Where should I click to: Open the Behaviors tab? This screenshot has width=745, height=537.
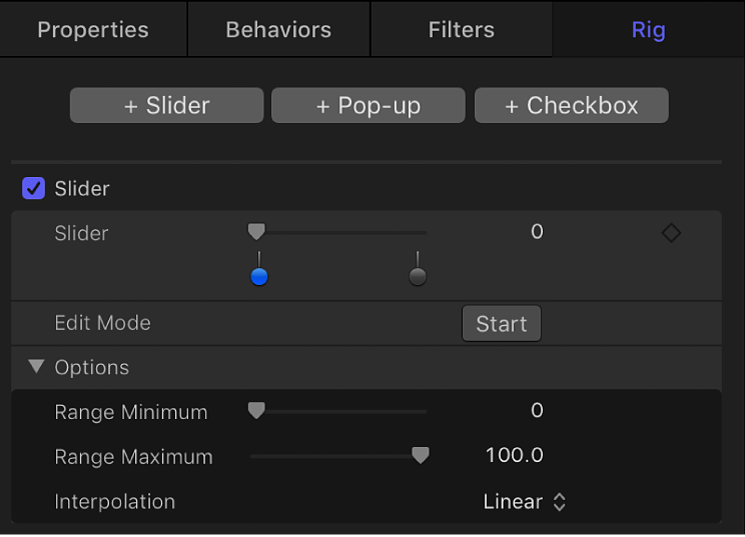tap(278, 29)
